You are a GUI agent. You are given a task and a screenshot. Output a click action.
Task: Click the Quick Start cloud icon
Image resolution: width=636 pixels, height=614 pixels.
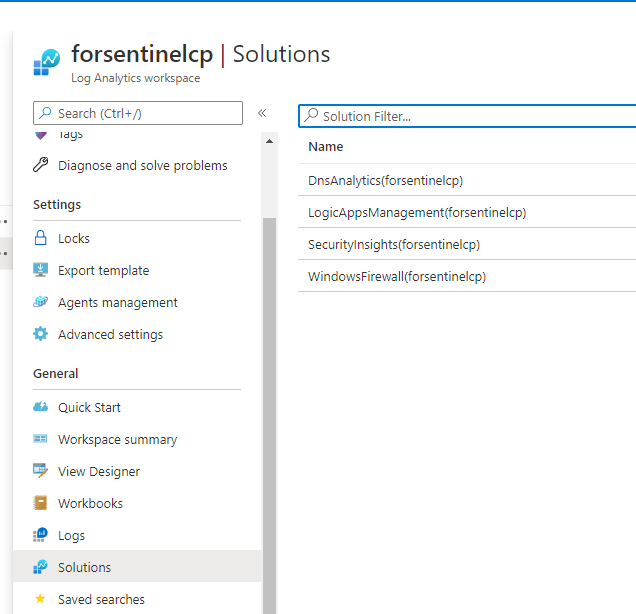(41, 407)
